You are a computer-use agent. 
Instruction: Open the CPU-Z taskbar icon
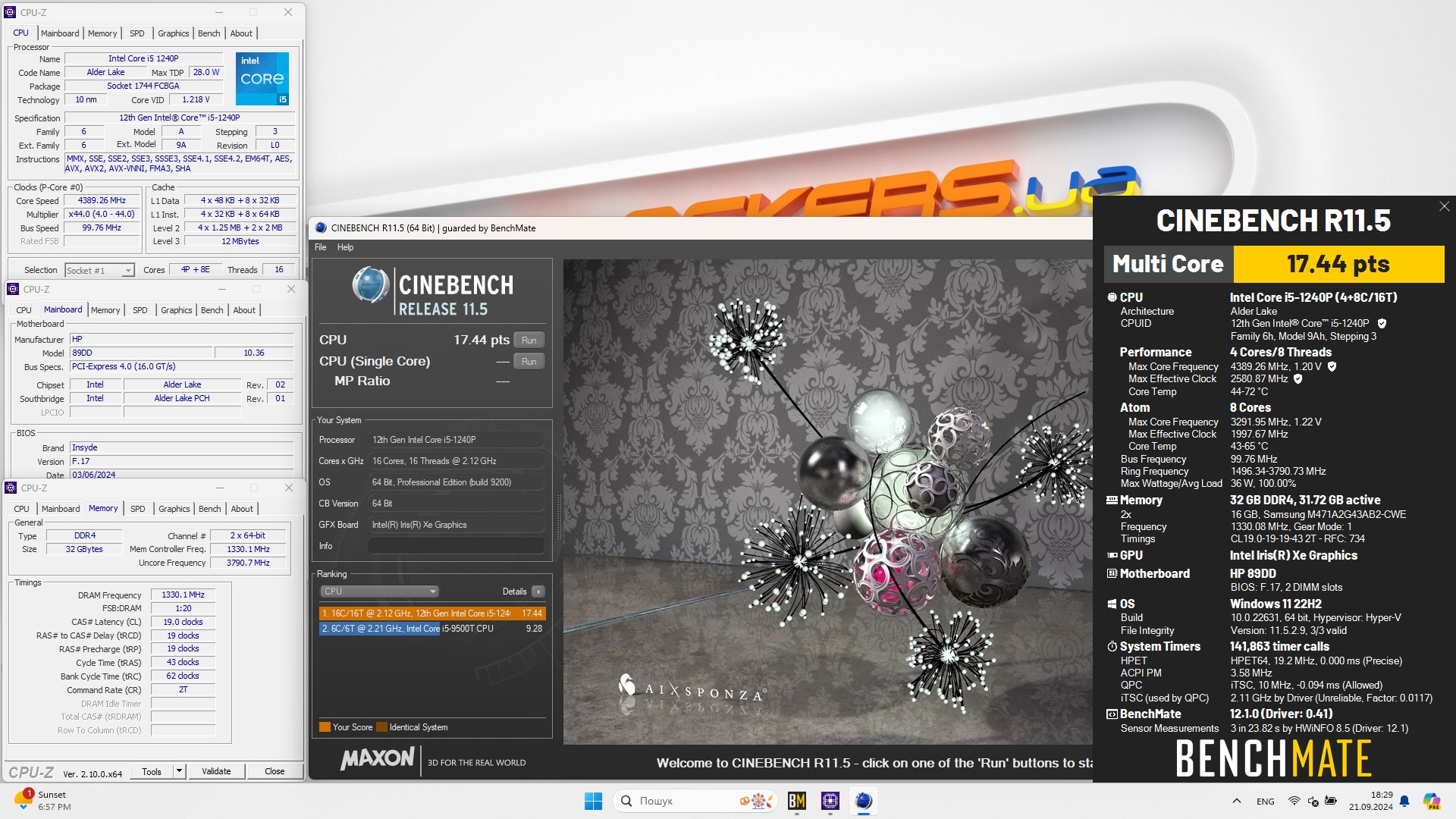830,801
